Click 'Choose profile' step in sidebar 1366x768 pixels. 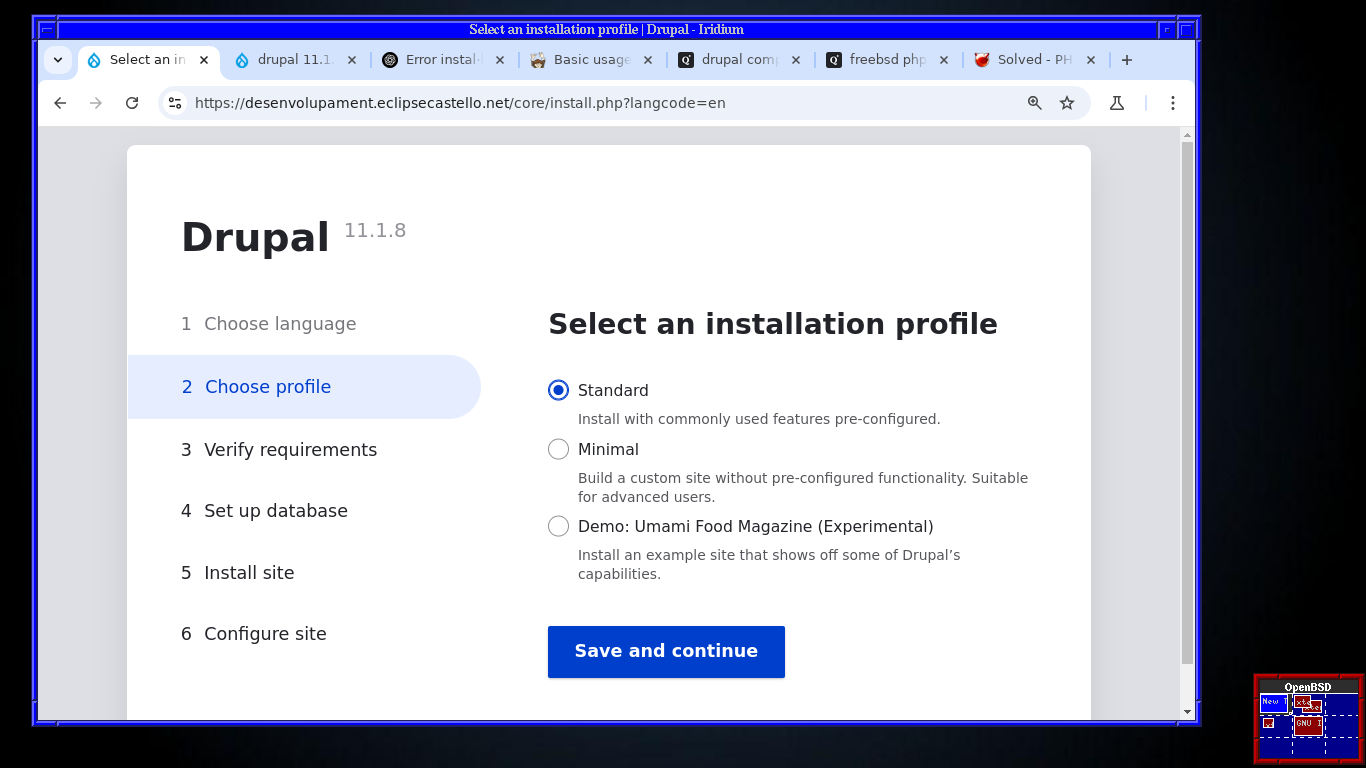tap(304, 387)
